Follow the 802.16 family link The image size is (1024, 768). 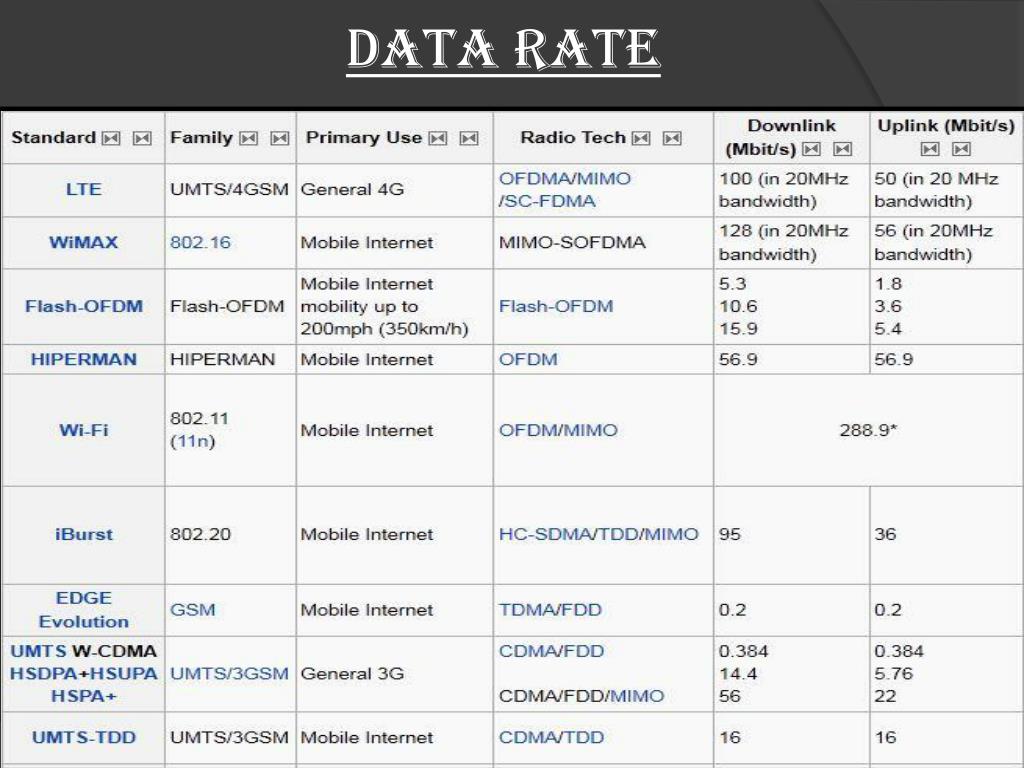(x=200, y=242)
